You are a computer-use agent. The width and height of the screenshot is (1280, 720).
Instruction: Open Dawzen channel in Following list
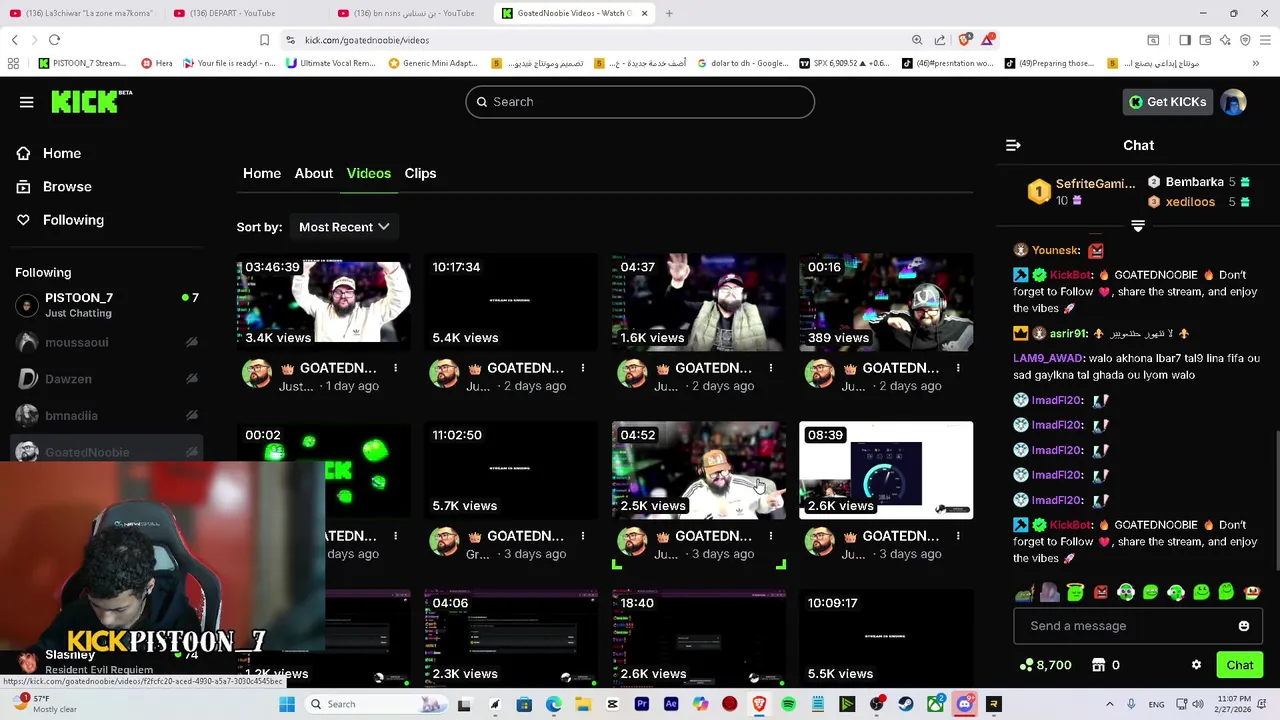click(107, 379)
